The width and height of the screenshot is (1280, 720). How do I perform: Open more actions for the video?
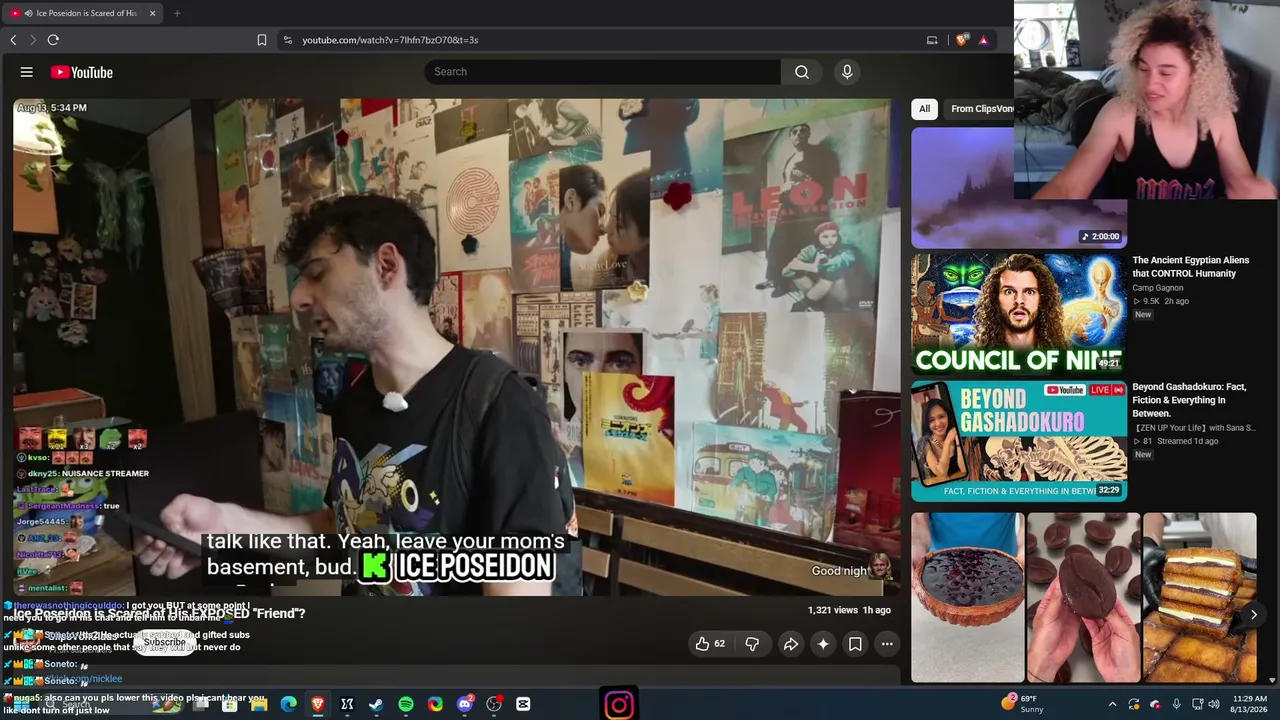pyautogui.click(x=887, y=644)
